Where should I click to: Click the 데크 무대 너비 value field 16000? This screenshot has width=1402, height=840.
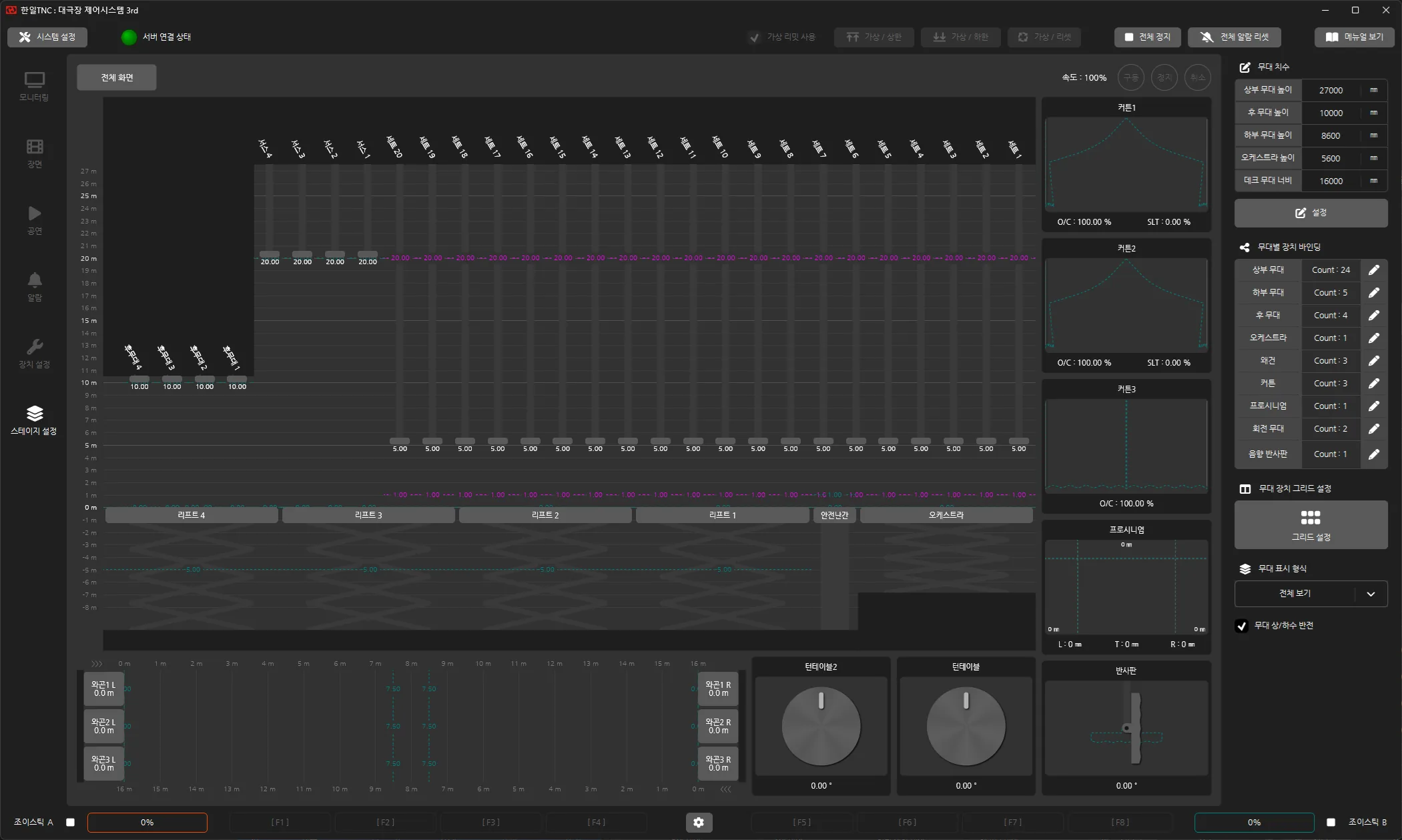[1331, 181]
